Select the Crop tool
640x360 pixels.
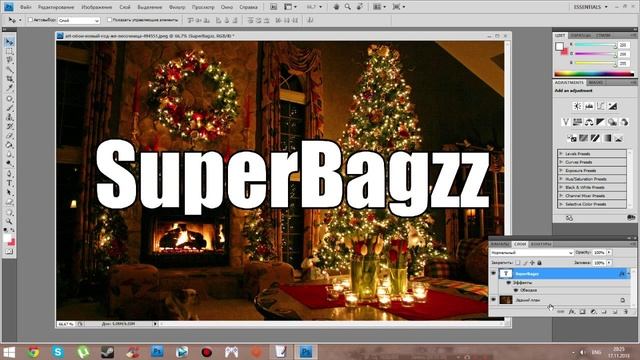click(x=9, y=78)
